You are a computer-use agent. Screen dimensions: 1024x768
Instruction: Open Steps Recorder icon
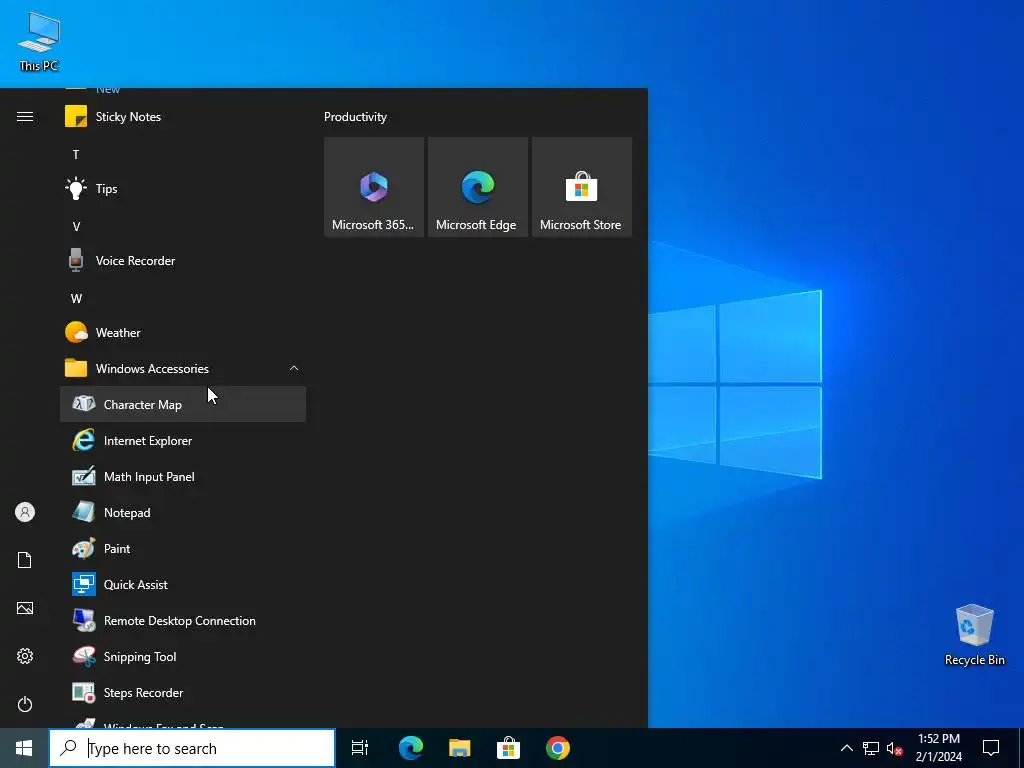click(84, 692)
